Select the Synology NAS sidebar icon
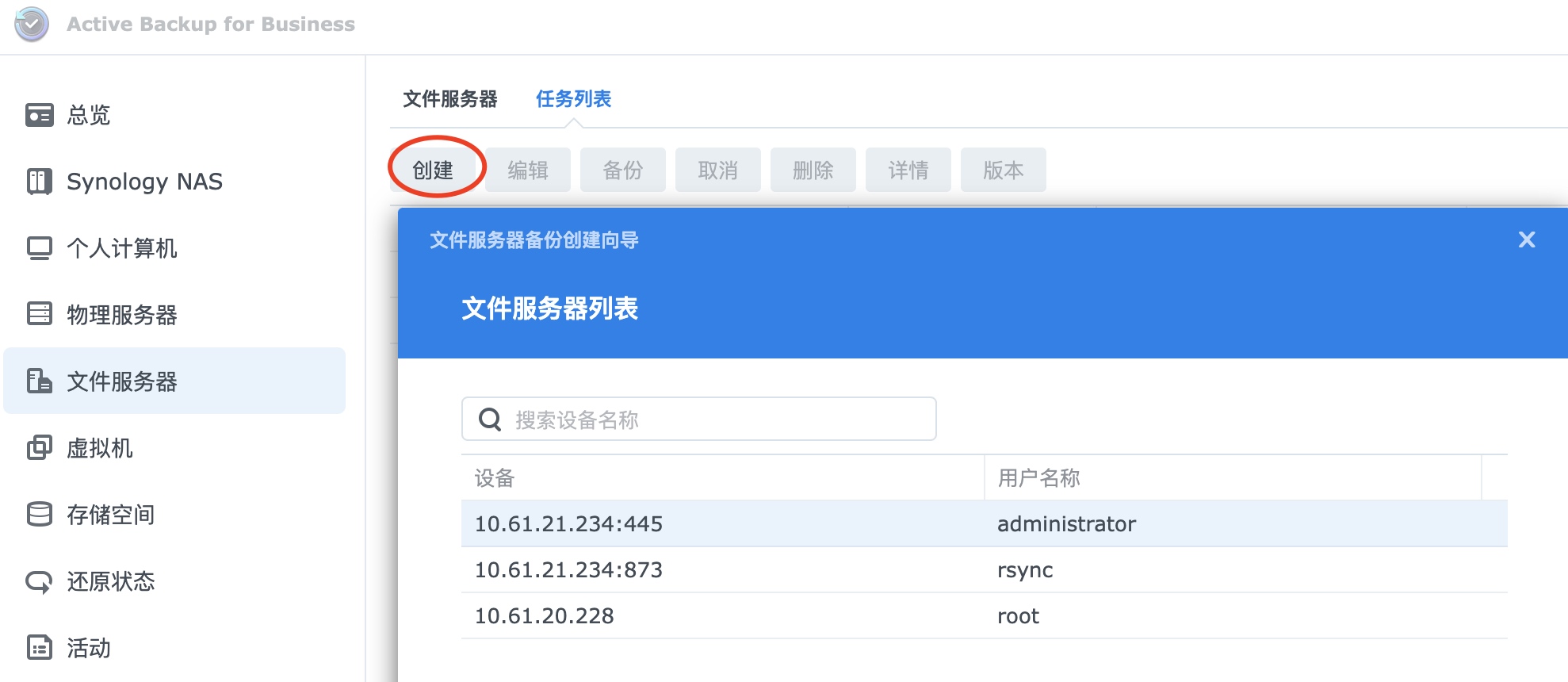Viewport: 1568px width, 682px height. [x=40, y=182]
